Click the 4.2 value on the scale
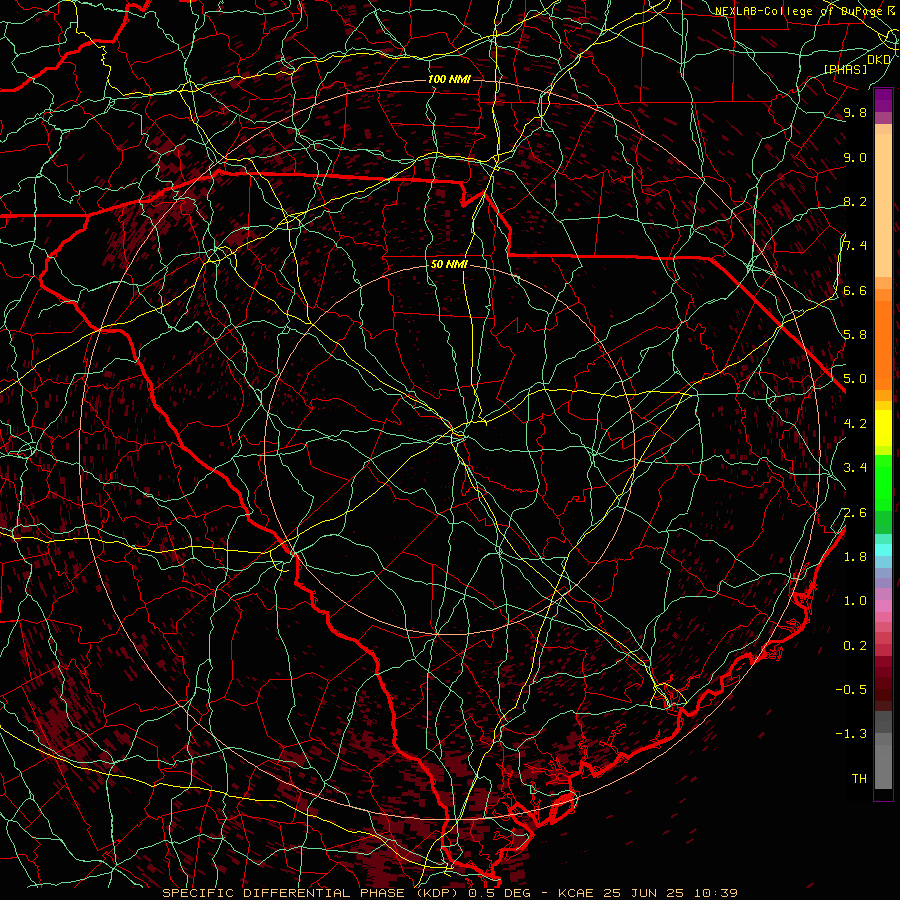900x900 pixels. pos(855,424)
